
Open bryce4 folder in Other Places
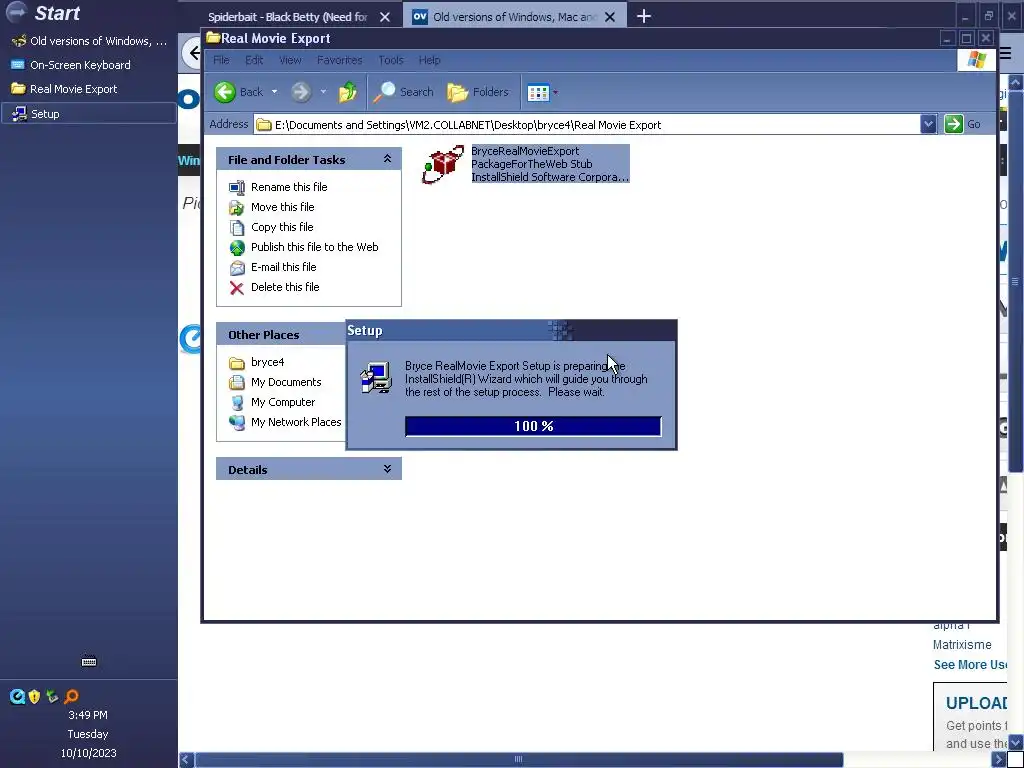pyautogui.click(x=267, y=362)
